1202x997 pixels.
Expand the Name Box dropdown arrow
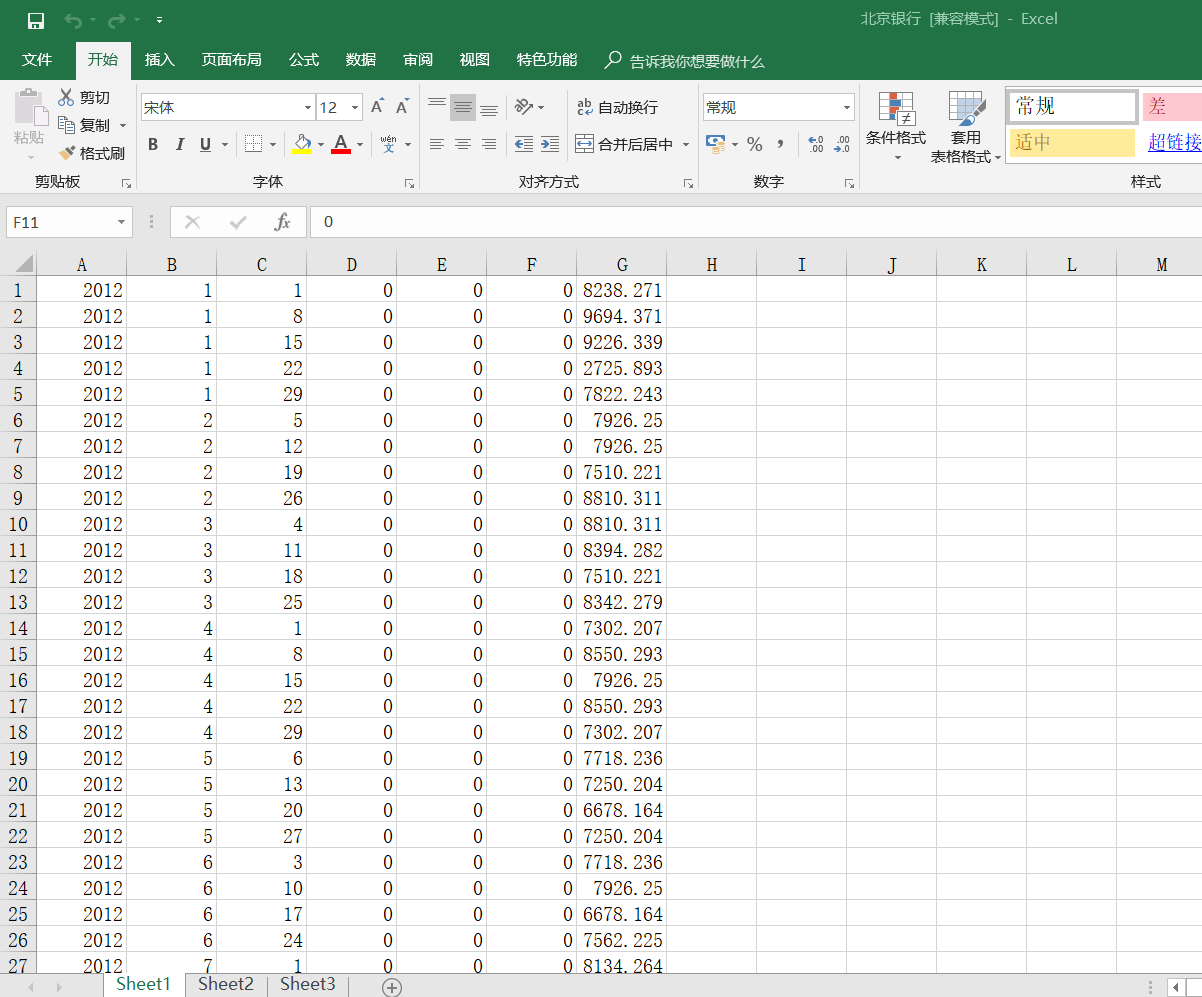122,222
